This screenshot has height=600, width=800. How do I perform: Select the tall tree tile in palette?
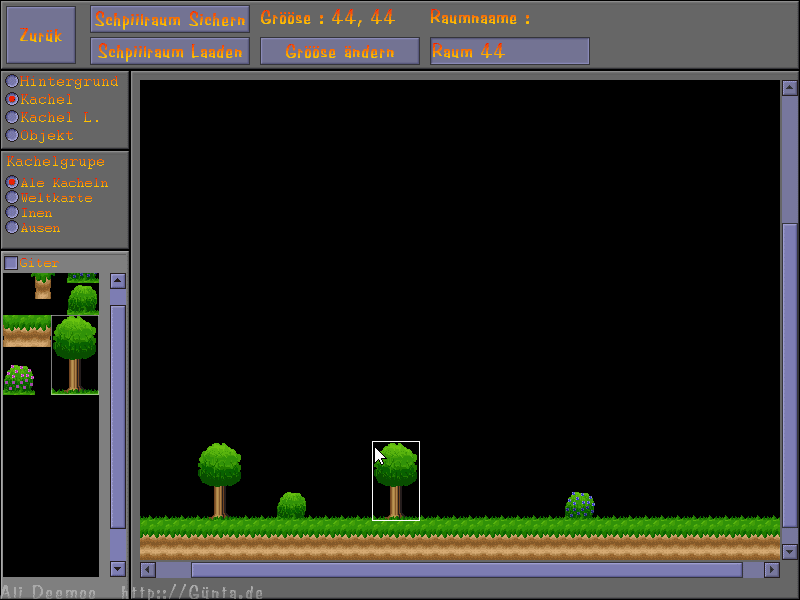(75, 354)
